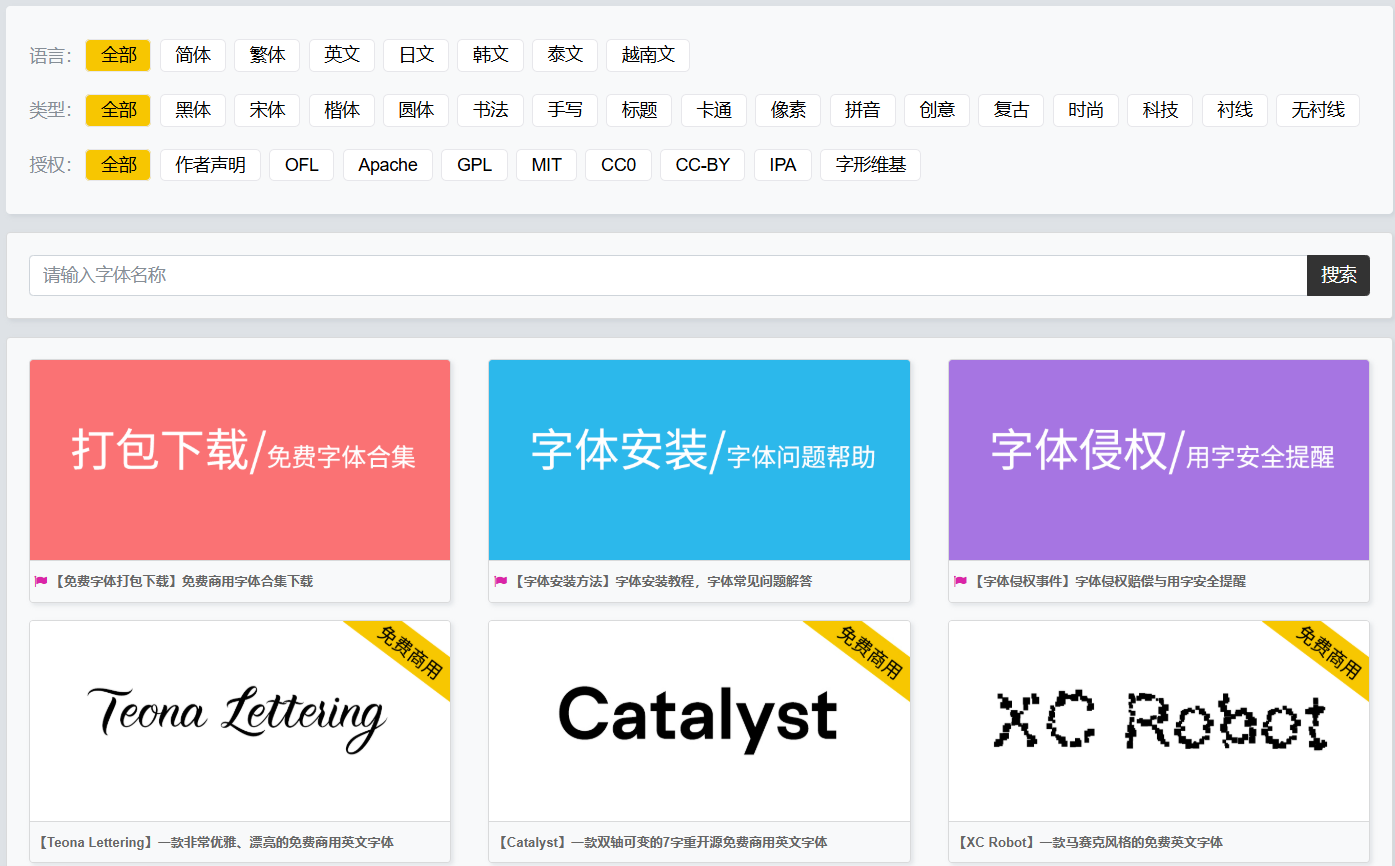This screenshot has width=1395, height=866.
Task: Open the 字体安装 installation help banner
Action: point(699,459)
